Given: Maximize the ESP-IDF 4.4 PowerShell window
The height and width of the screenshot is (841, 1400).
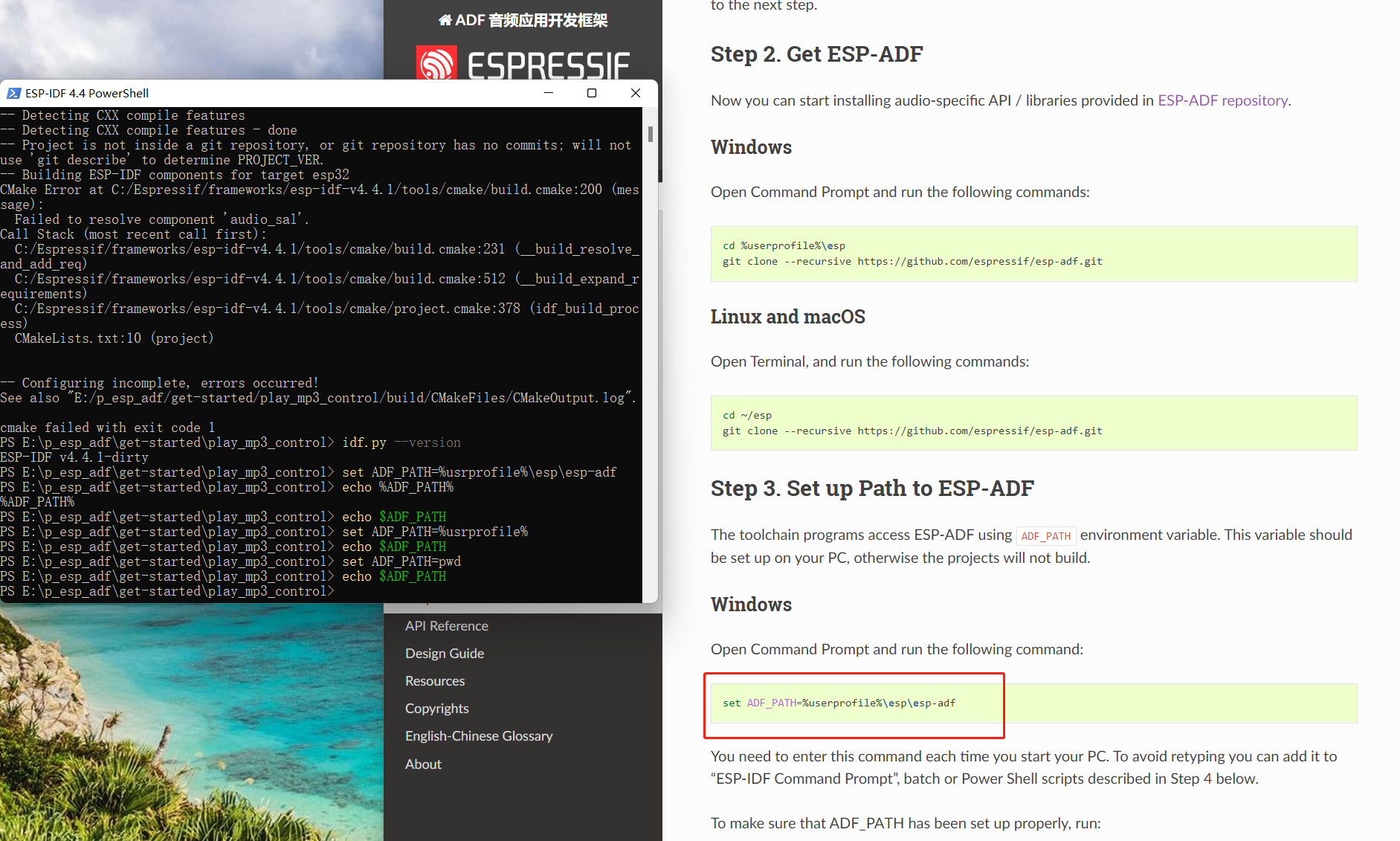Looking at the screenshot, I should click(592, 93).
